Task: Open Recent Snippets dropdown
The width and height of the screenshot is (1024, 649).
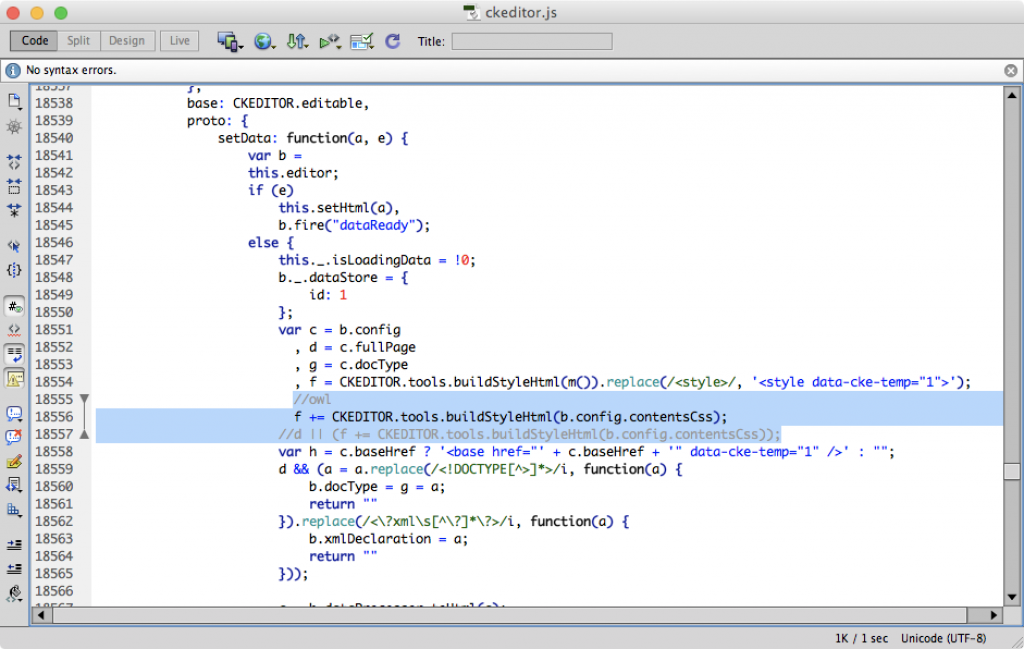Action: coord(14,485)
